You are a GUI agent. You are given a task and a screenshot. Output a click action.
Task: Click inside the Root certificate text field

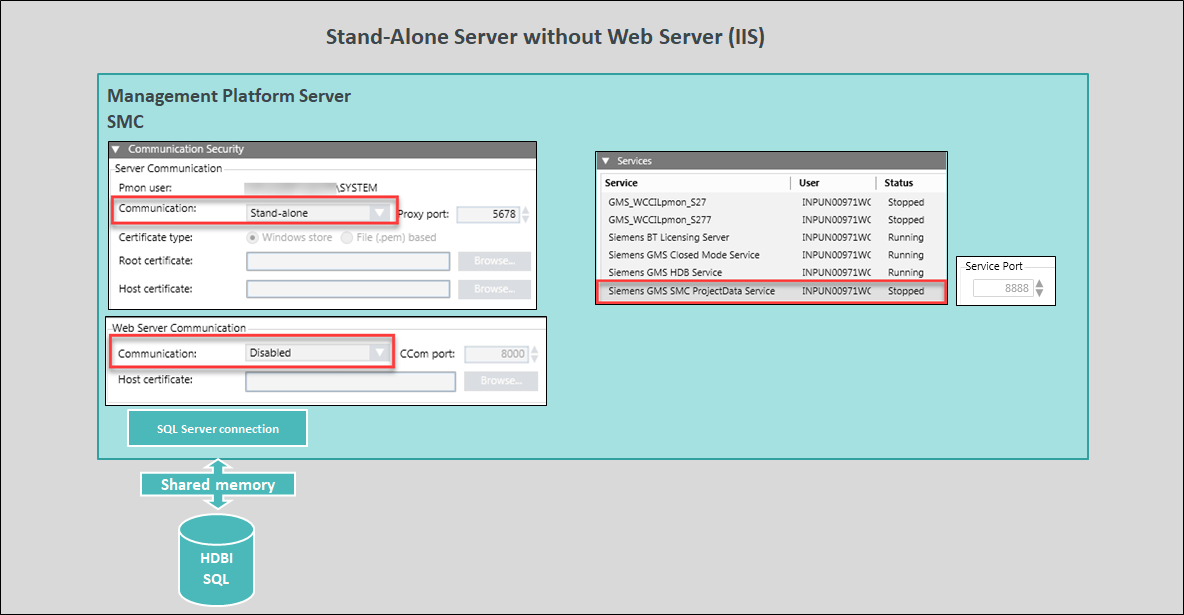pyautogui.click(x=347, y=261)
